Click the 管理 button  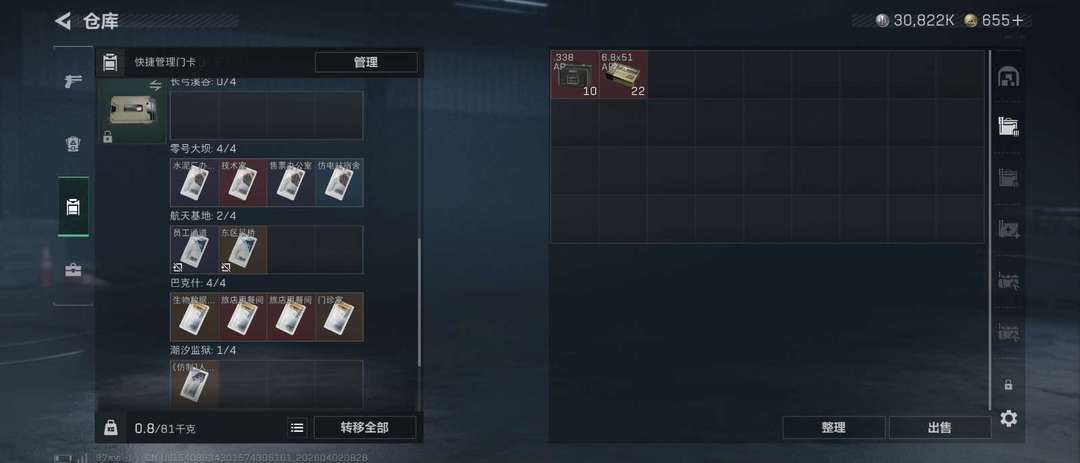pyautogui.click(x=366, y=62)
